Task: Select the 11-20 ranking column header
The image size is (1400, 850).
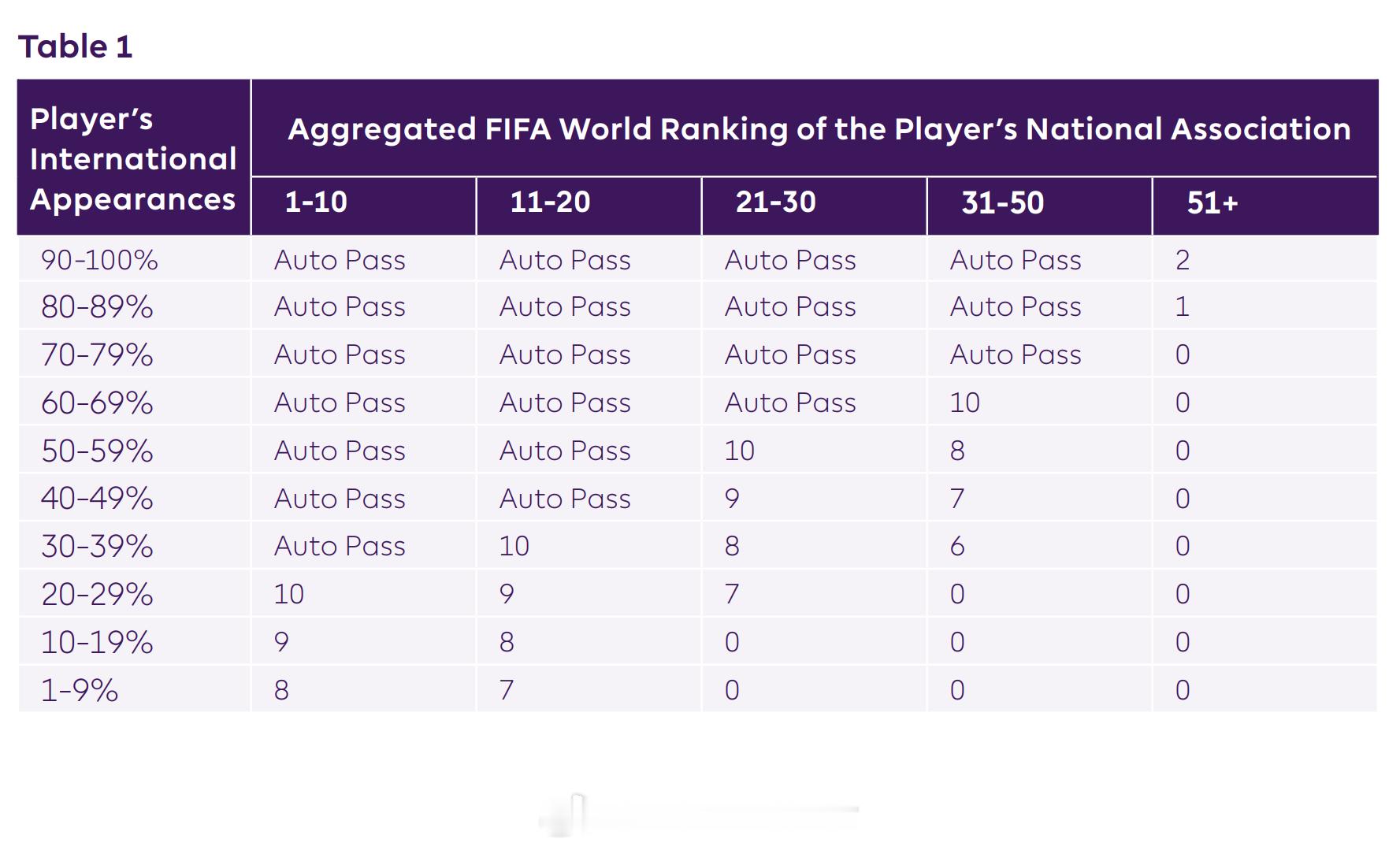Action: point(550,202)
